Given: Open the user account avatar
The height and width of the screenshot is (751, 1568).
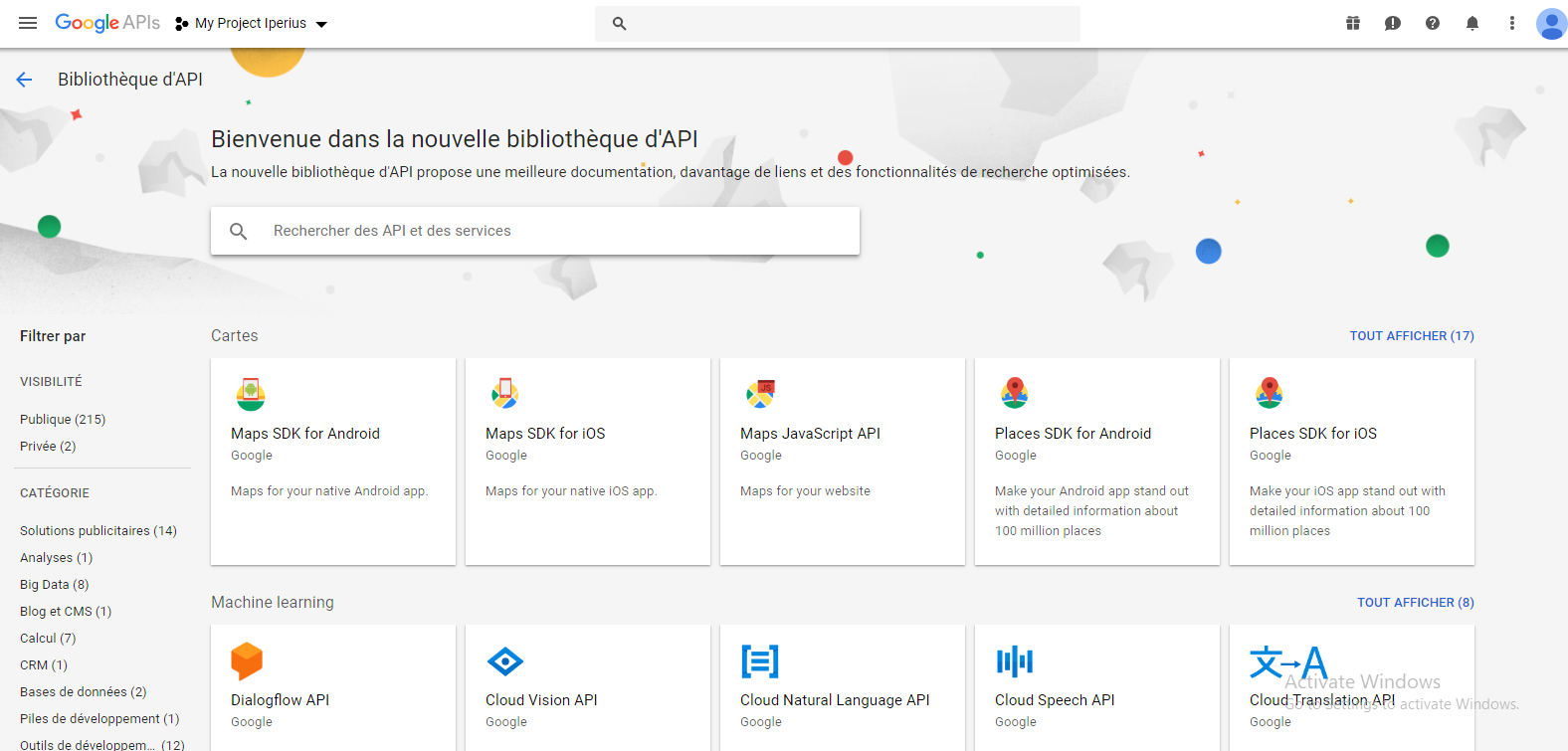Looking at the screenshot, I should pos(1551,23).
